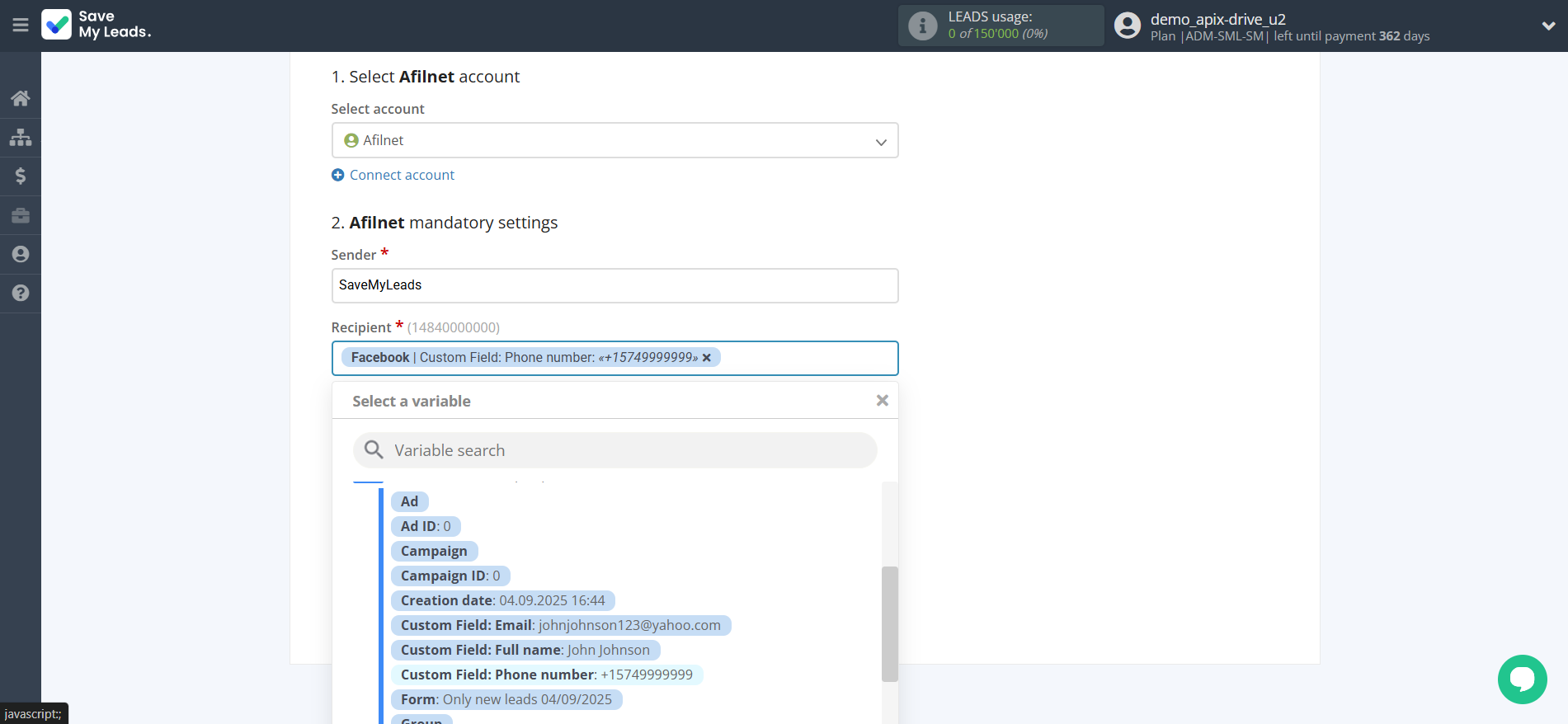Screen dimensions: 1568x724
Task: Expand the account menu chevron
Action: point(1548,26)
